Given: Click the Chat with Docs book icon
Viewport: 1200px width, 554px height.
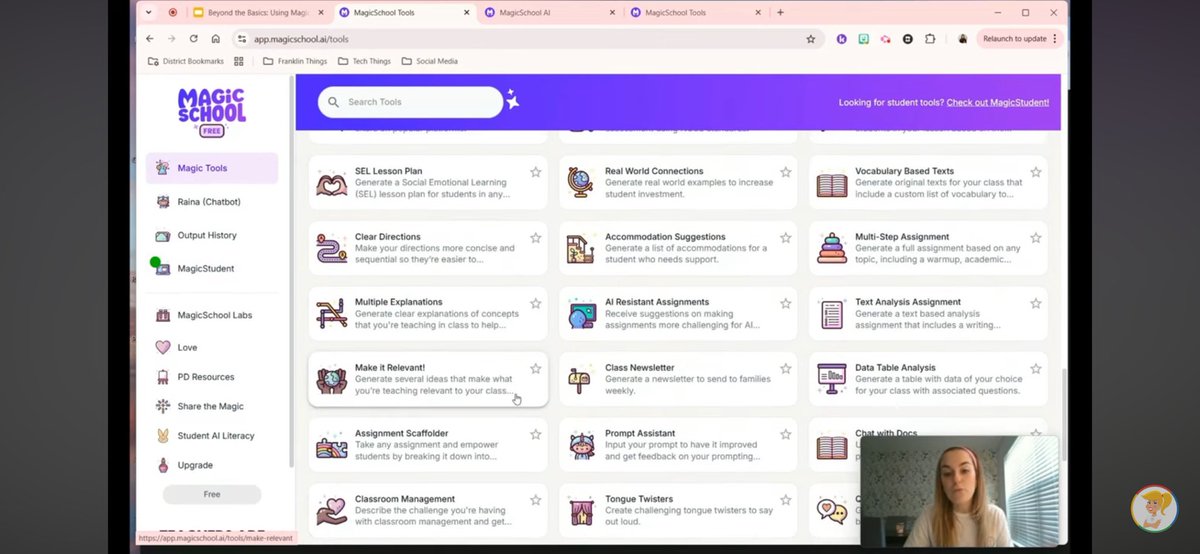Looking at the screenshot, I should (832, 446).
